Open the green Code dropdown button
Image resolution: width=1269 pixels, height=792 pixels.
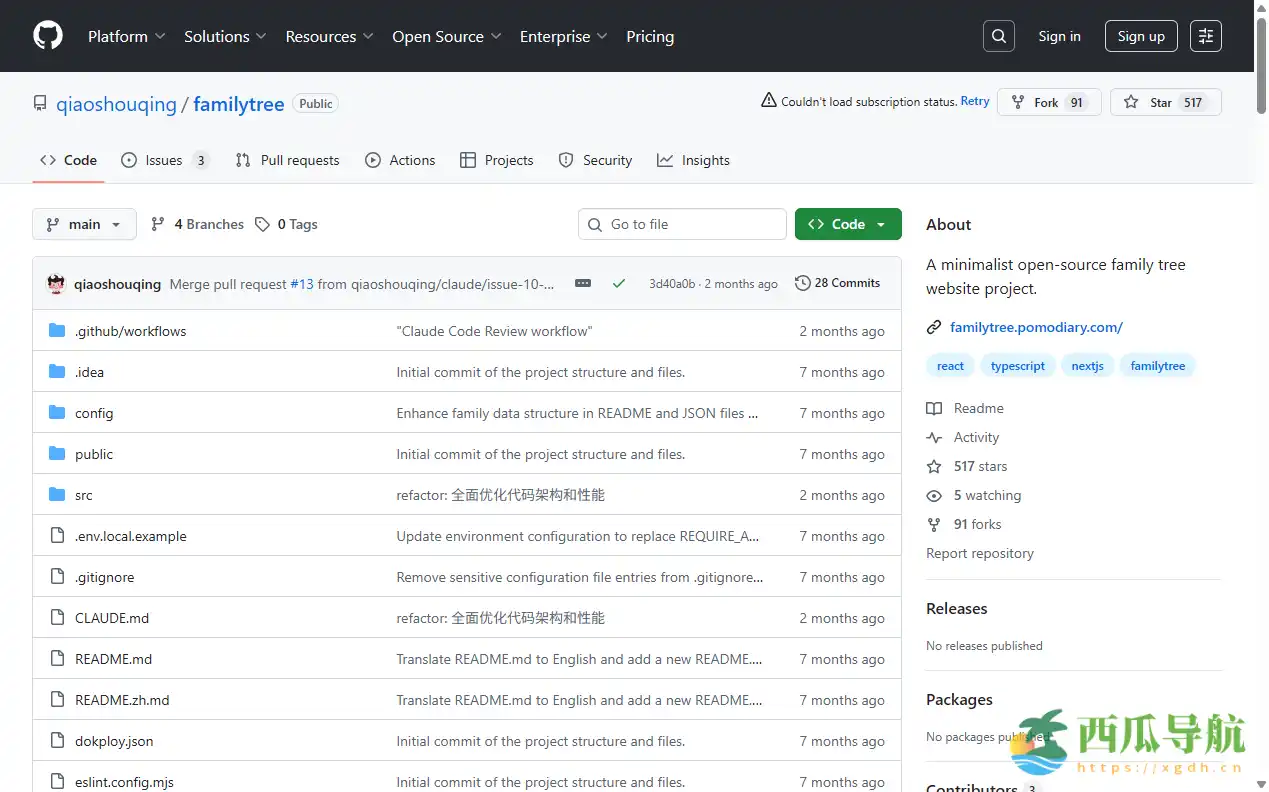847,224
